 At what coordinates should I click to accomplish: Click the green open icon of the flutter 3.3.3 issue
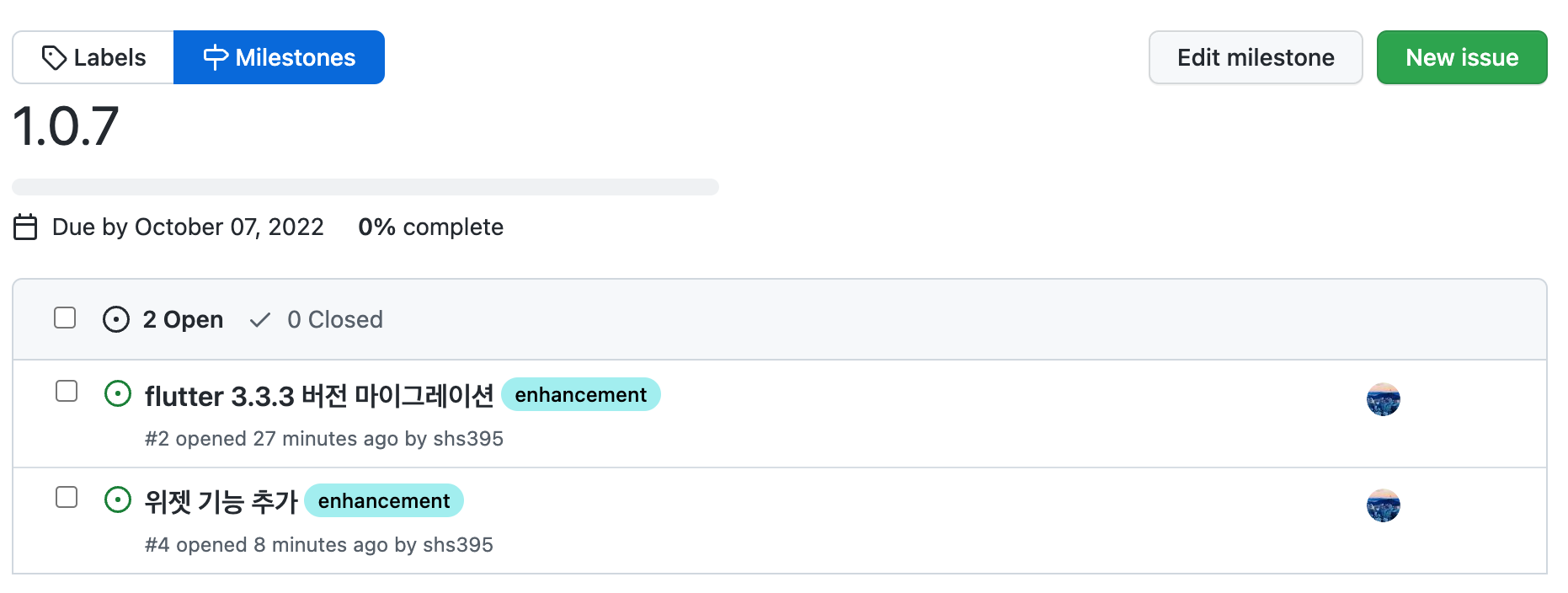click(x=118, y=393)
